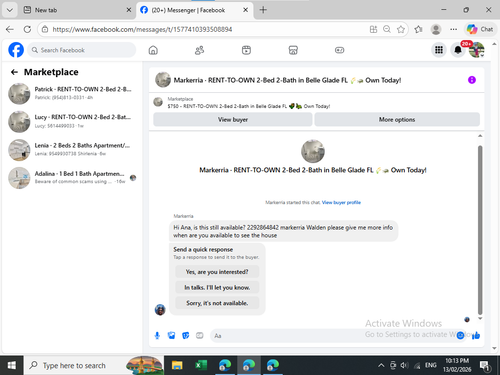This screenshot has height=375, width=500.
Task: Refresh the page
Action: tap(27, 29)
